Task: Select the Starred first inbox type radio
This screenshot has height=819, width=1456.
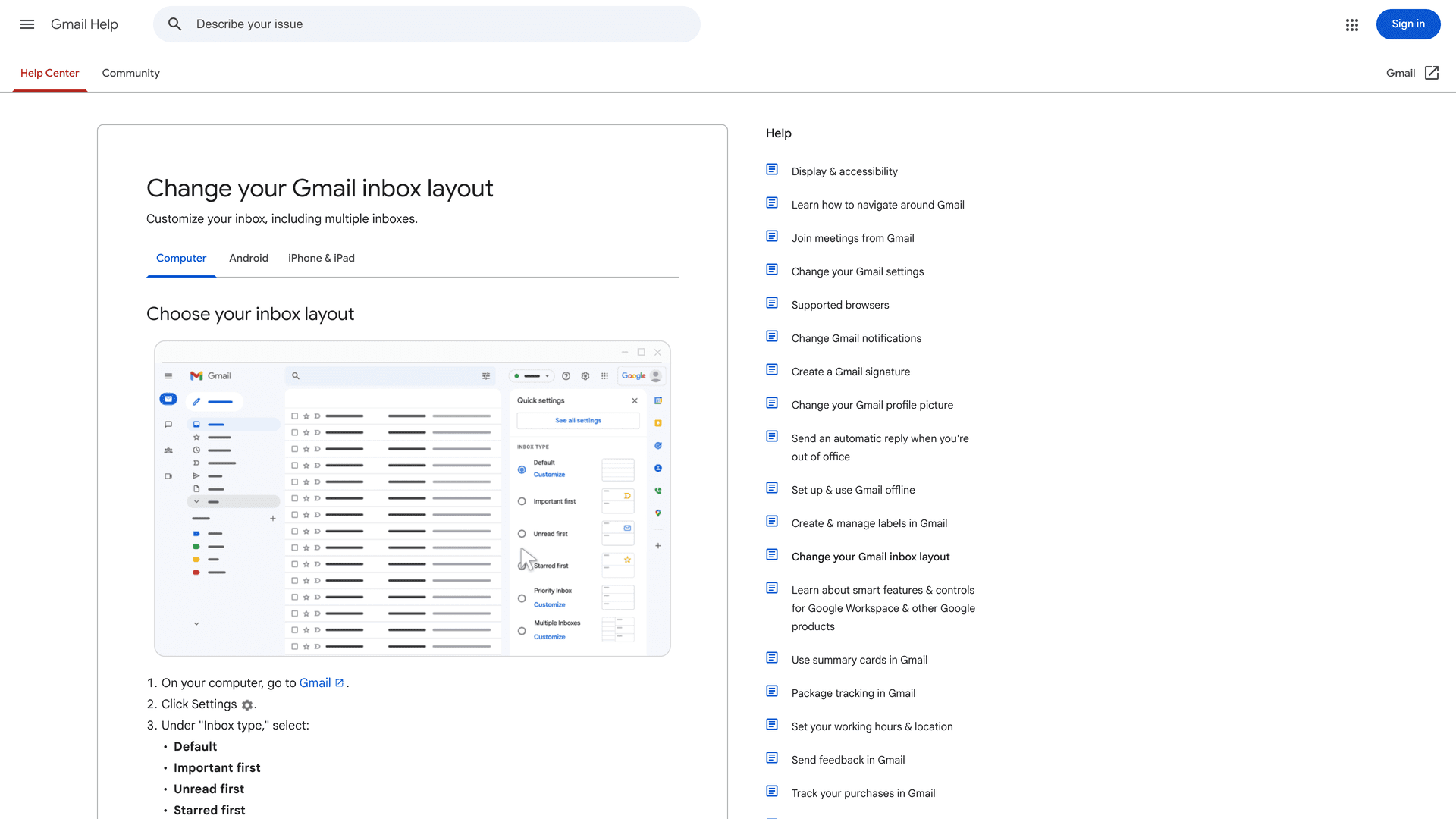Action: [522, 566]
